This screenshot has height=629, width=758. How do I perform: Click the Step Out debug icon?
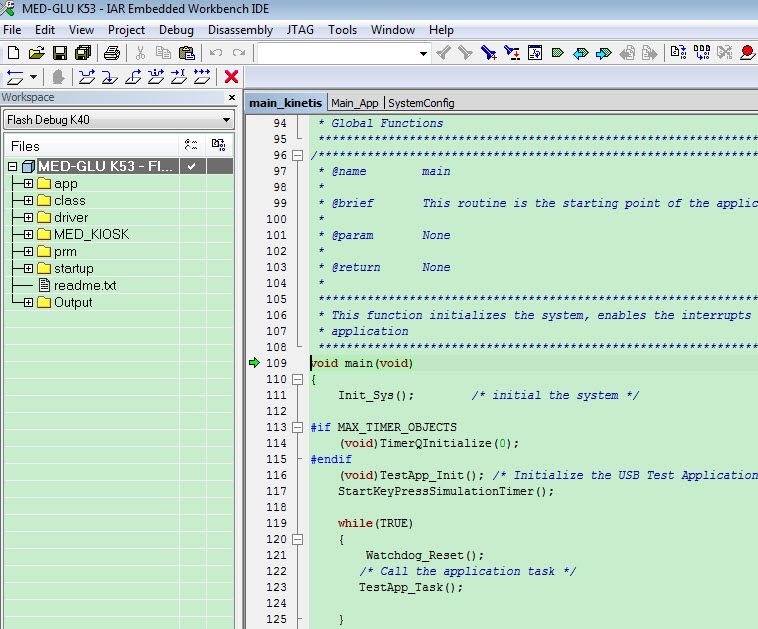pos(133,77)
